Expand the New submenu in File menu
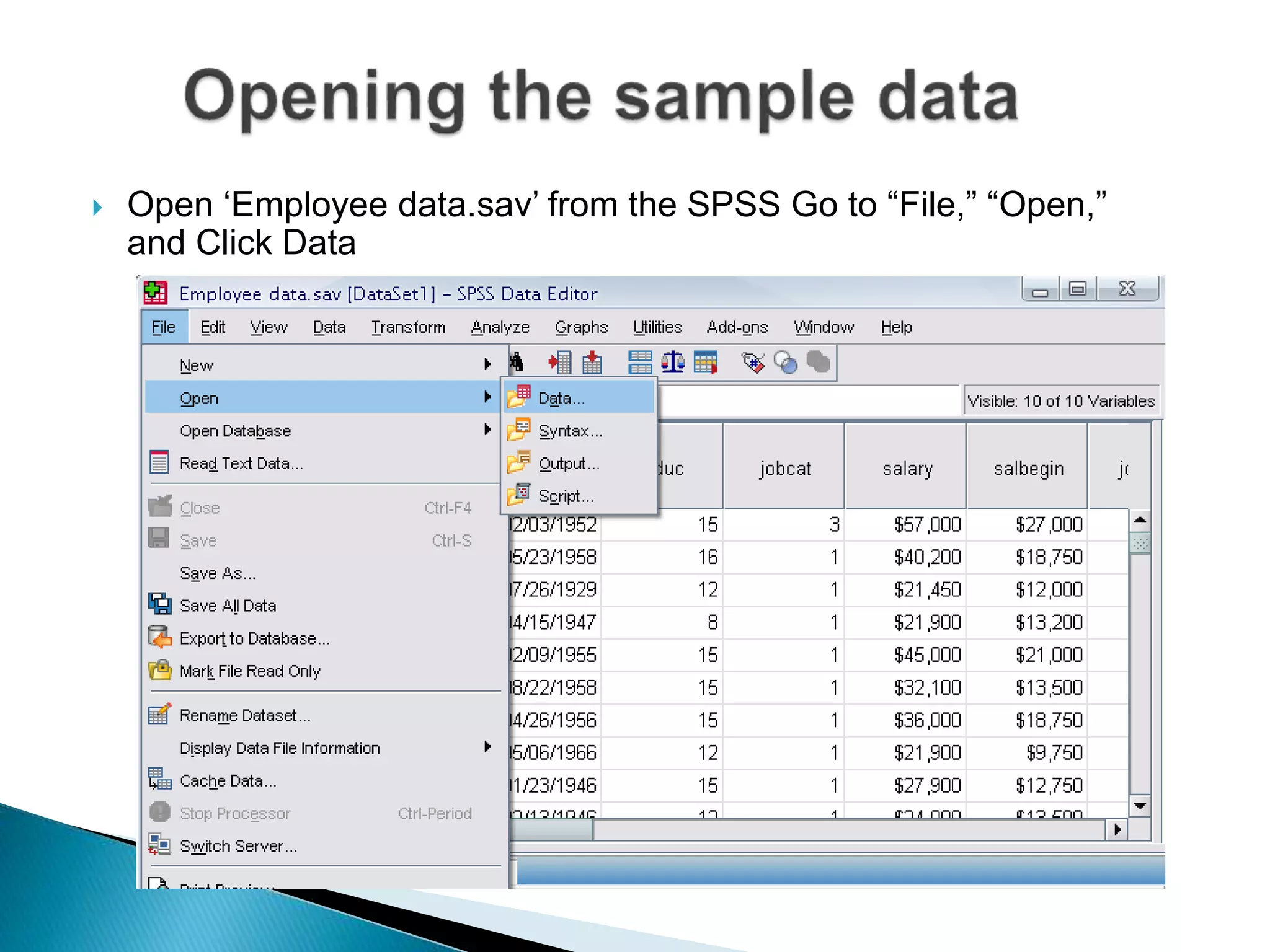The height and width of the screenshot is (952, 1270). click(322, 365)
